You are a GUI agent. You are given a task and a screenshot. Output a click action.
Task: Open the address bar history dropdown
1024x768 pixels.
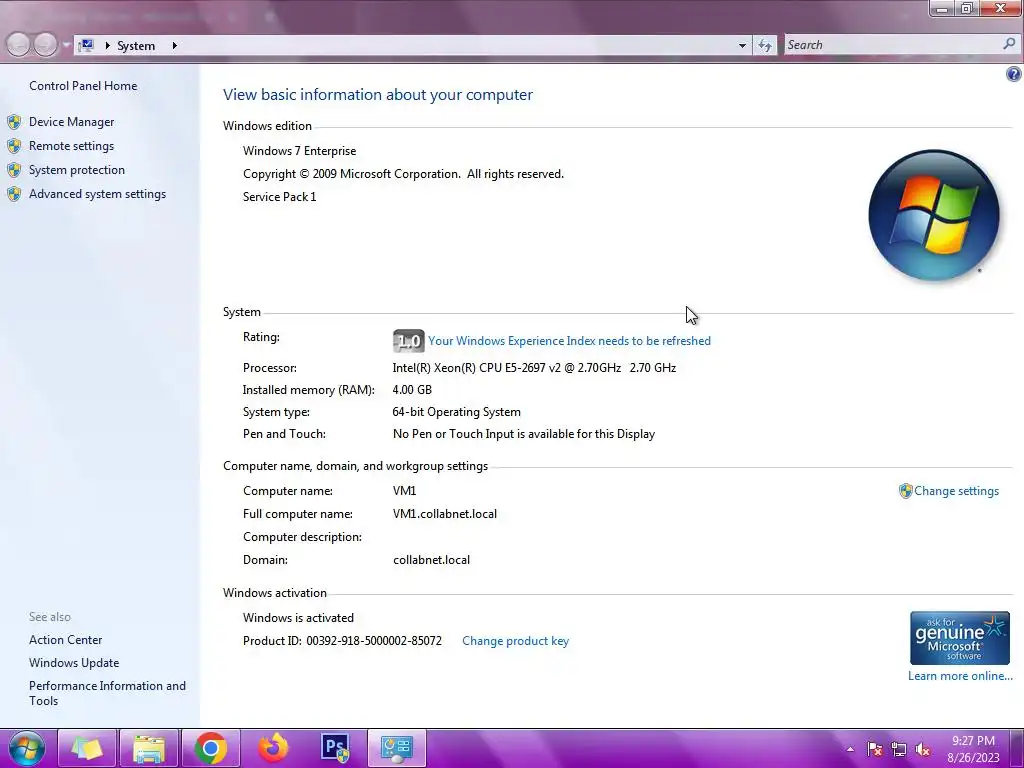[742, 46]
